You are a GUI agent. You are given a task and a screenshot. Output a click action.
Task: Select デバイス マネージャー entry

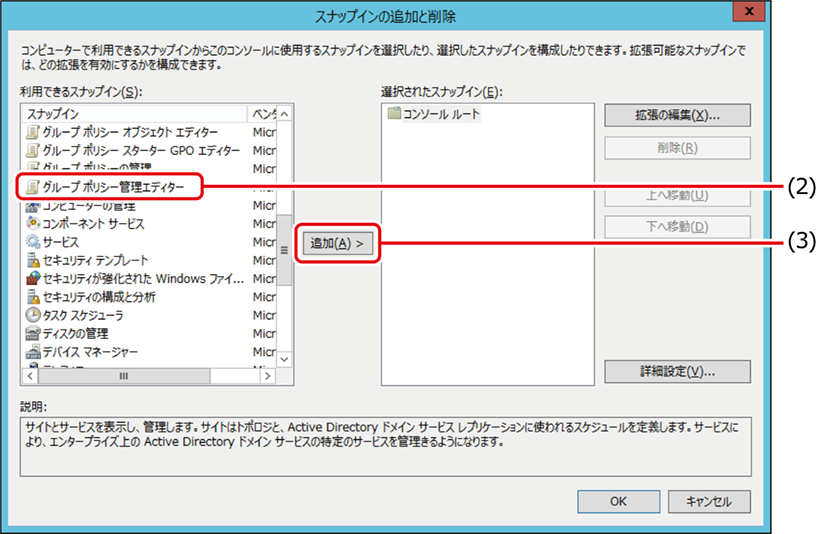pos(90,352)
